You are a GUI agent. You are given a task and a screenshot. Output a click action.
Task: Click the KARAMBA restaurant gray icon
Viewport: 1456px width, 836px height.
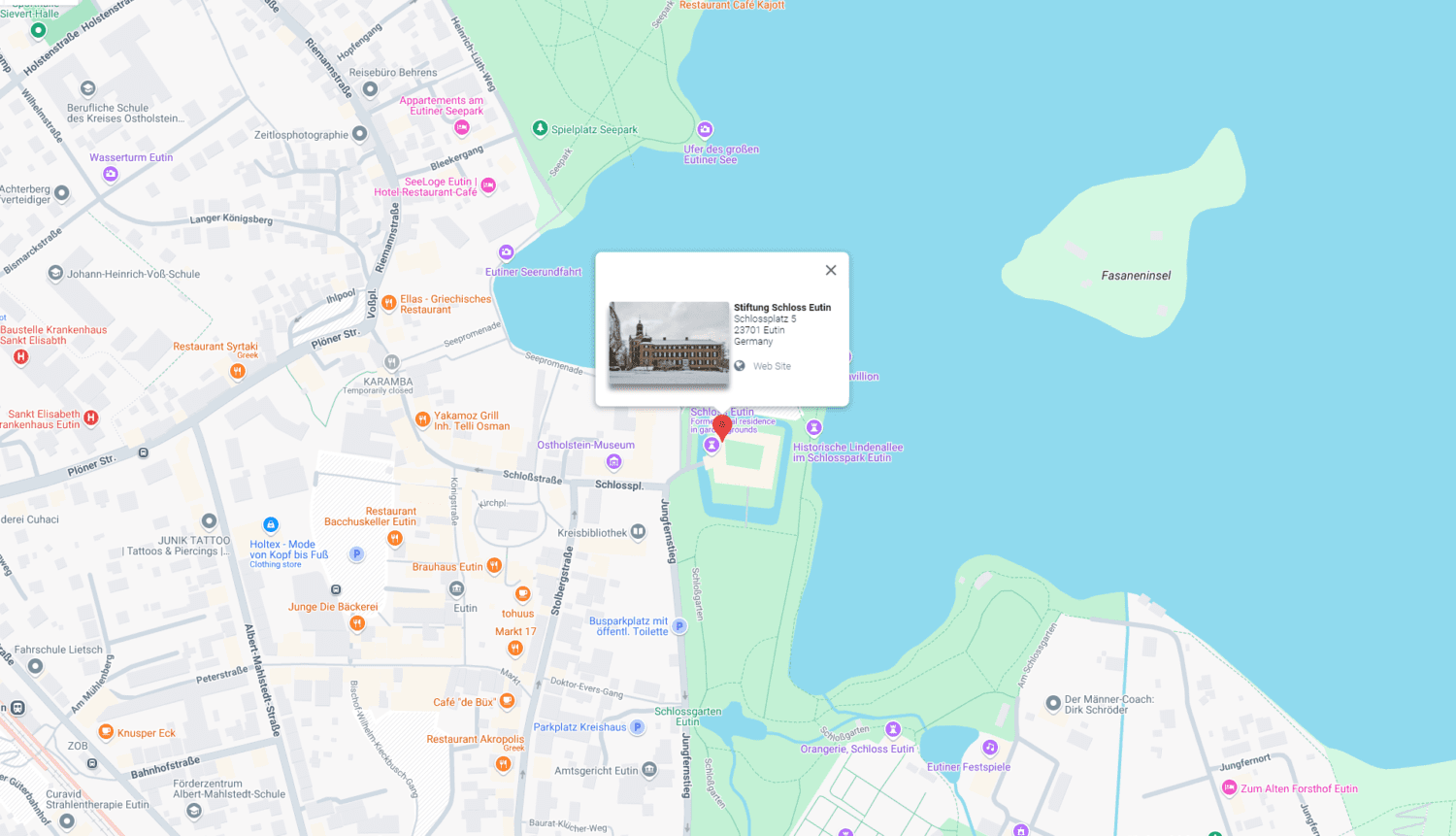391,362
